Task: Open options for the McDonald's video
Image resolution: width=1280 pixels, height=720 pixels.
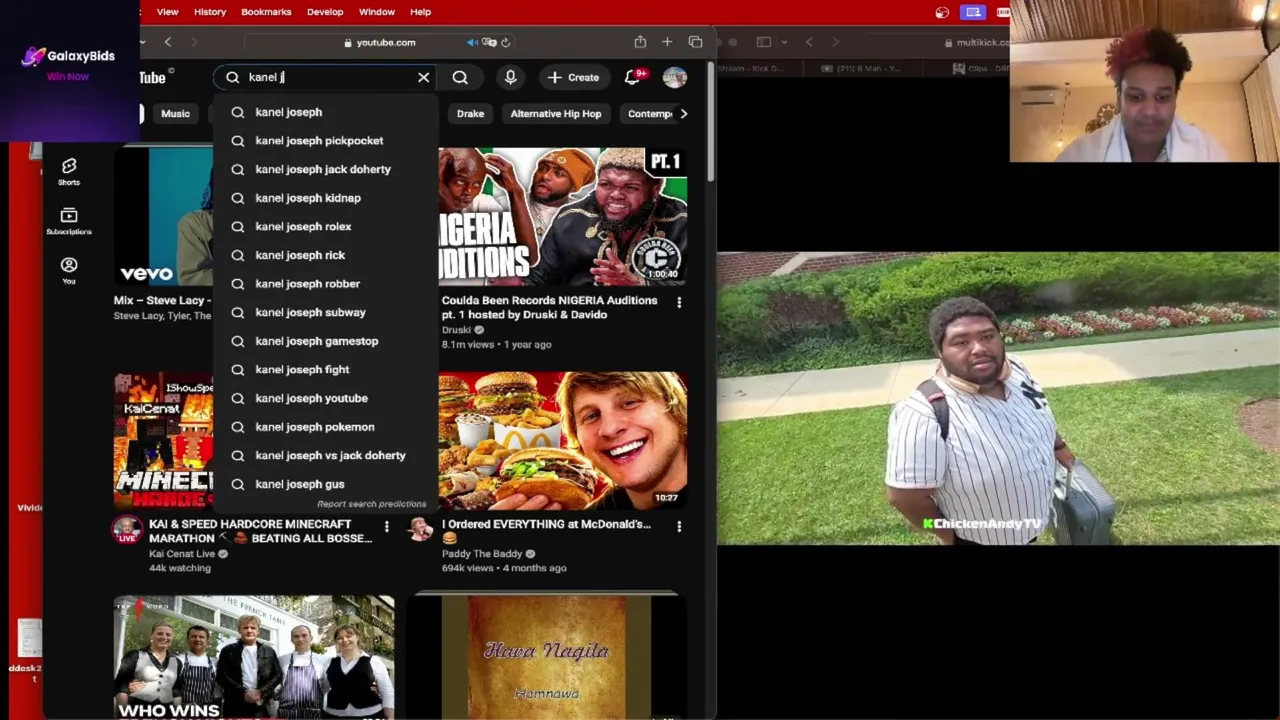Action: click(x=679, y=526)
